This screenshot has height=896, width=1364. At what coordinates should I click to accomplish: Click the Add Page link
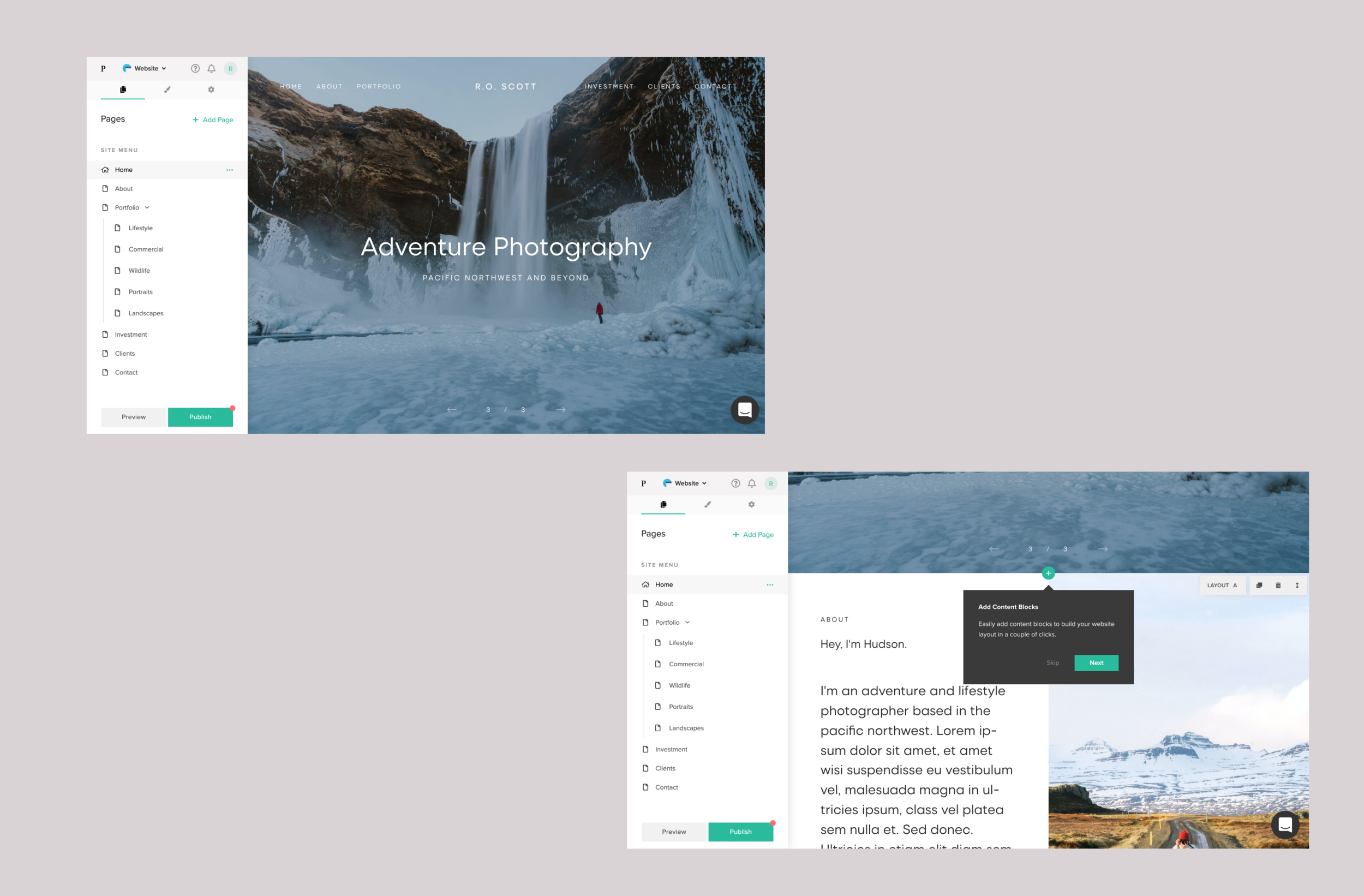(213, 120)
